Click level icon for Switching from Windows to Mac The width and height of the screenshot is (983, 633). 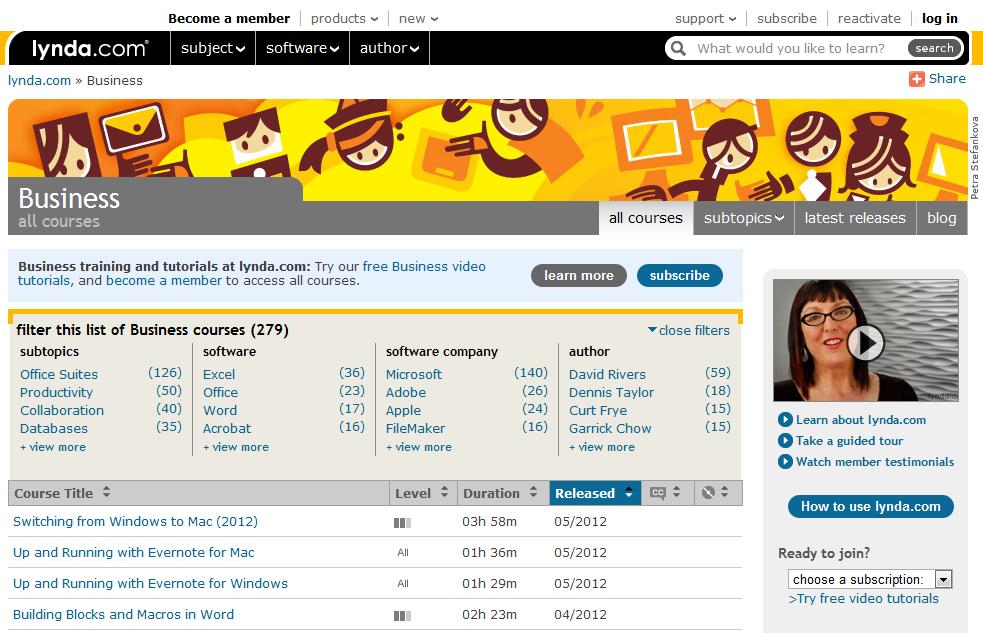pyautogui.click(x=402, y=522)
